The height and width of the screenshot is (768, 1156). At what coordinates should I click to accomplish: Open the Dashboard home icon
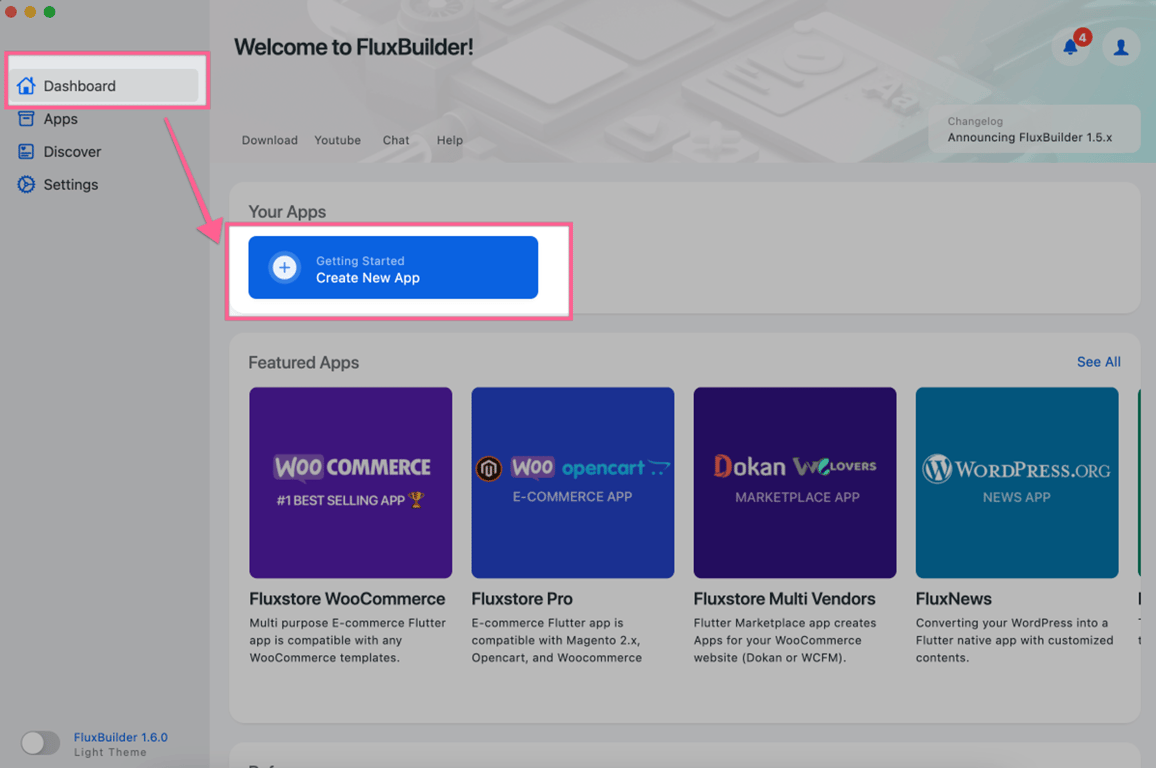tap(27, 85)
